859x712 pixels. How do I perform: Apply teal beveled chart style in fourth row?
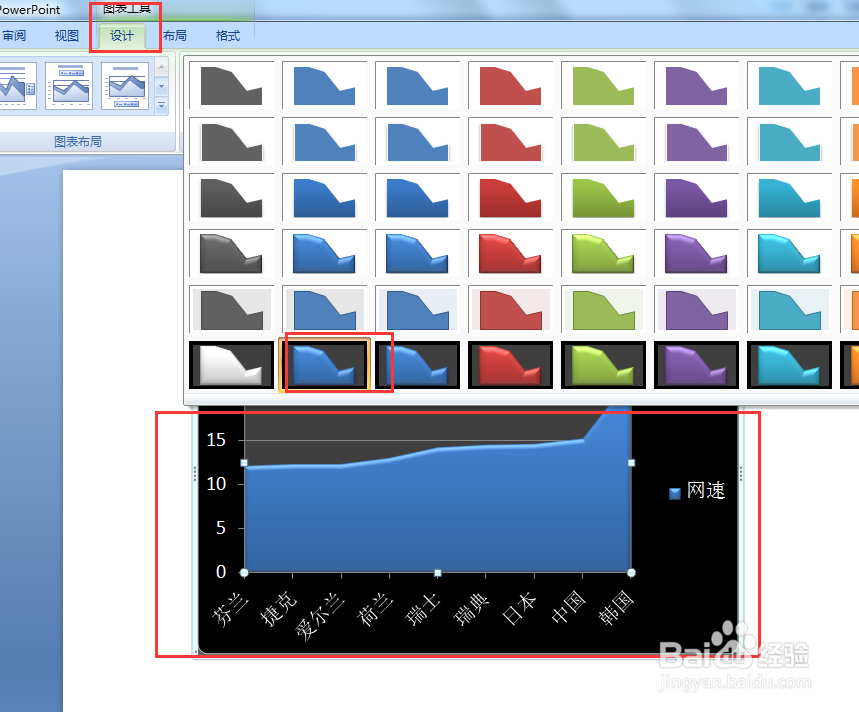click(789, 253)
